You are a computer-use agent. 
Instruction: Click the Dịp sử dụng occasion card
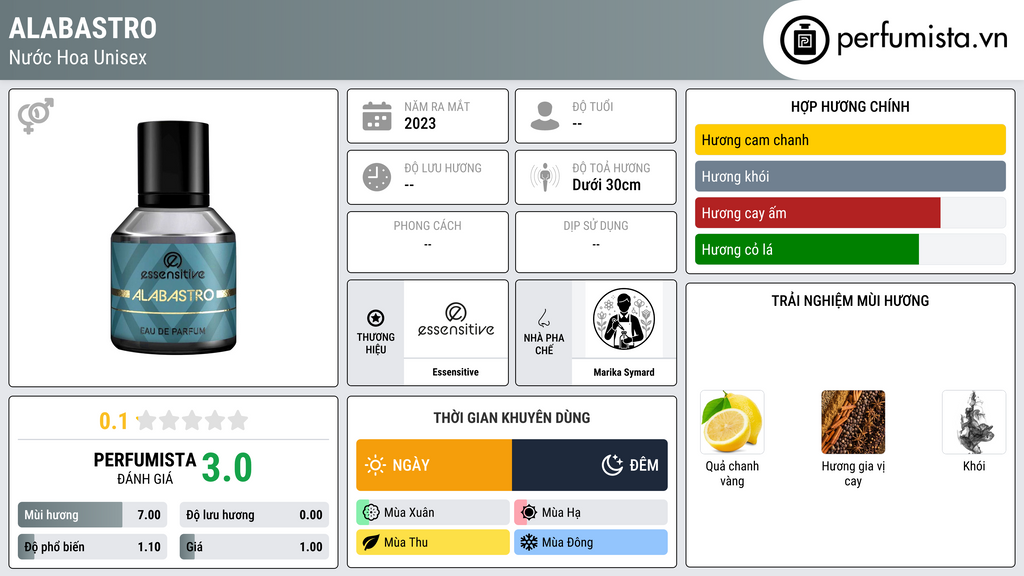pyautogui.click(x=596, y=242)
